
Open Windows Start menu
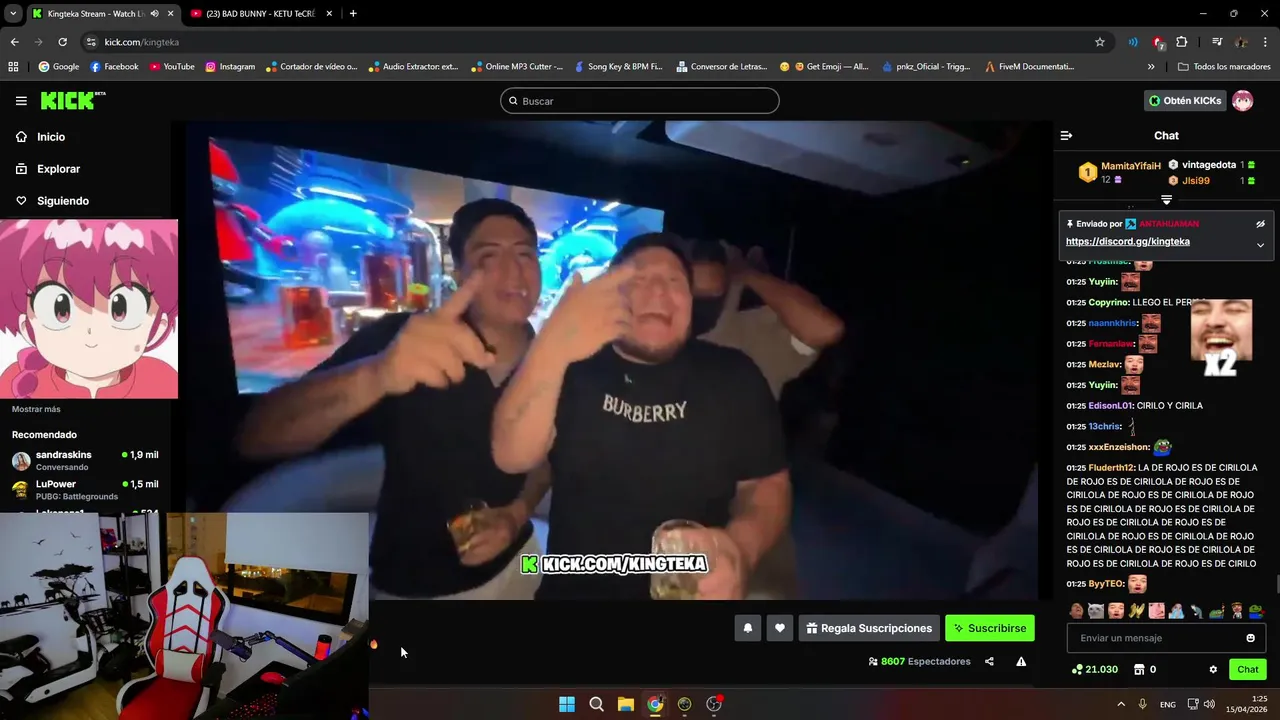click(x=567, y=704)
